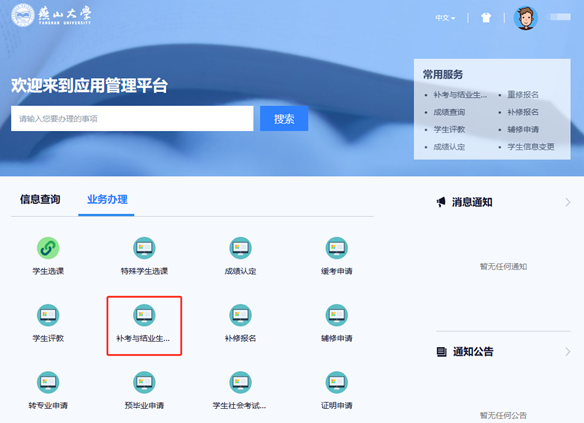Select the 业务办理 tab
584x423 pixels.
coord(107,200)
